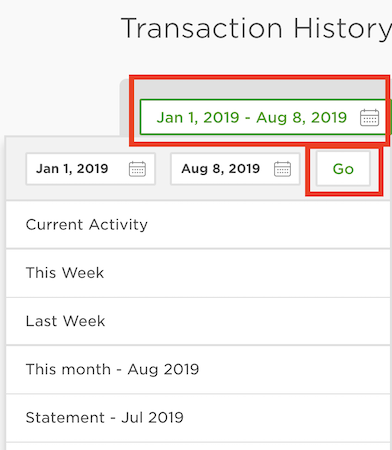Open calendar picker beside Aug 8, 2019
The height and width of the screenshot is (450, 392).
pos(282,169)
